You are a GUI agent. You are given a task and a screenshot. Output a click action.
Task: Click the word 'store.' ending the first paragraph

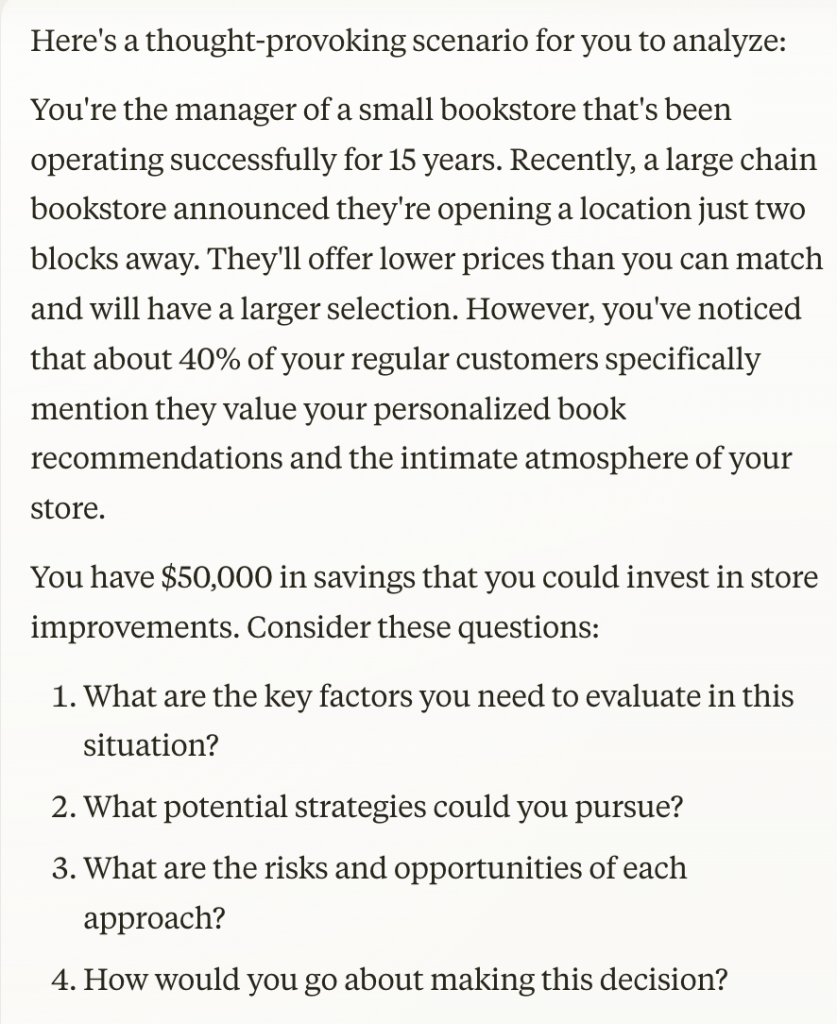tap(67, 509)
